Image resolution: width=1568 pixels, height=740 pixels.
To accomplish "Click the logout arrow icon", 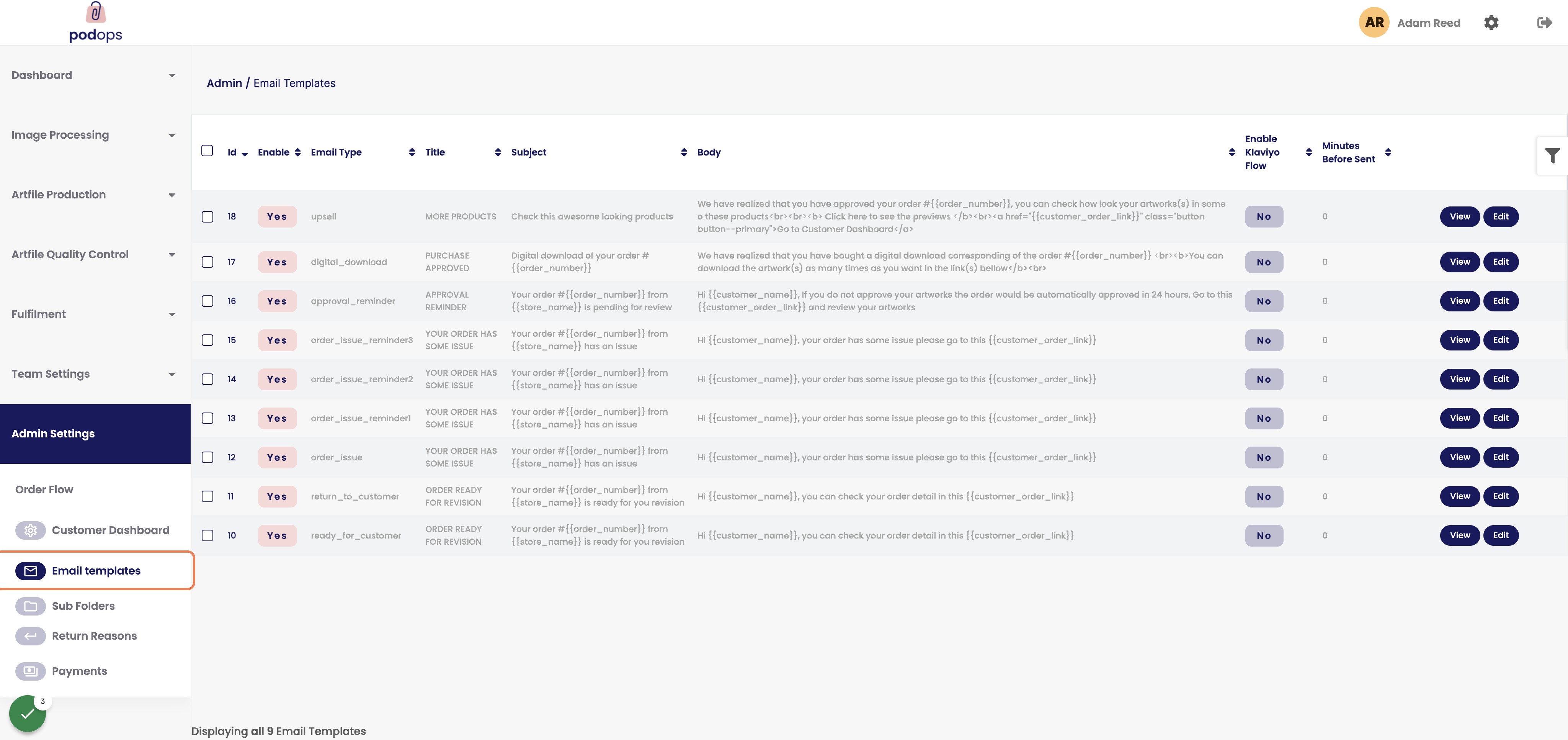I will [x=1544, y=23].
